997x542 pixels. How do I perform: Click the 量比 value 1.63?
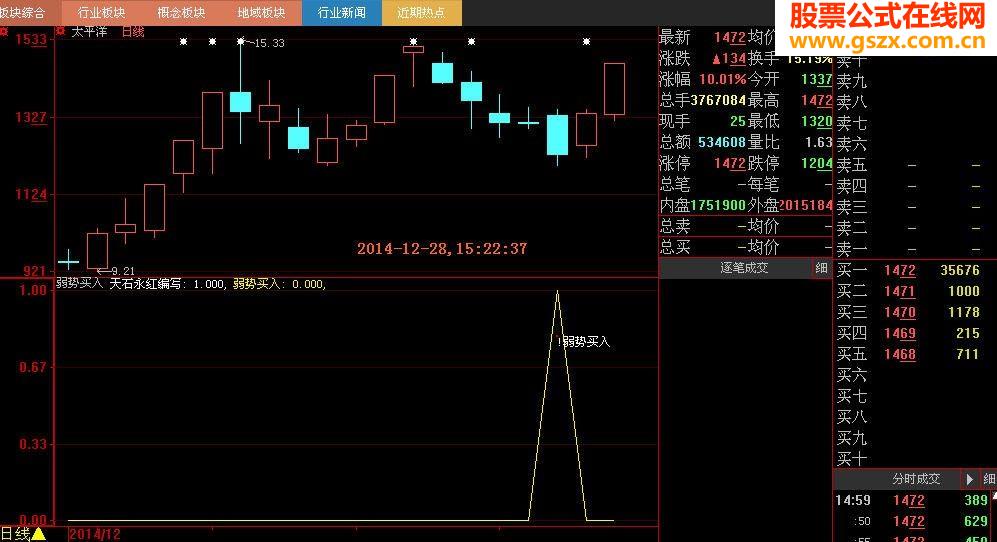pos(819,142)
